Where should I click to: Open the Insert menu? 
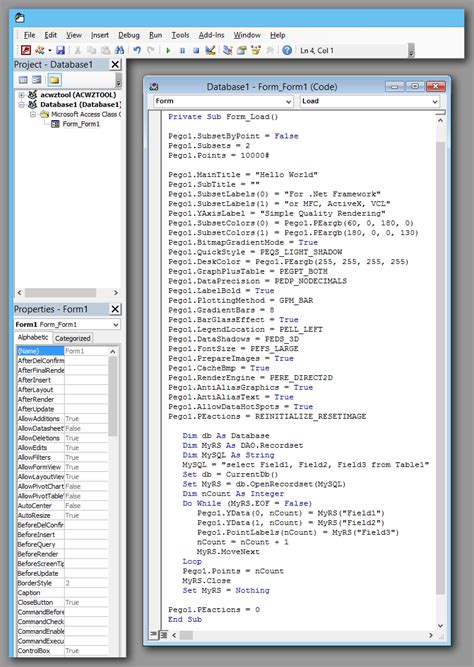[x=100, y=35]
